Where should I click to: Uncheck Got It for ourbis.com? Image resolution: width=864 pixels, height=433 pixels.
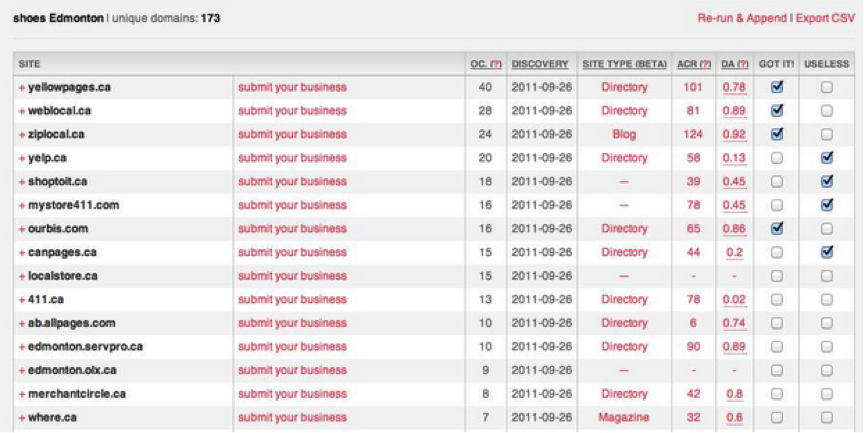(777, 229)
